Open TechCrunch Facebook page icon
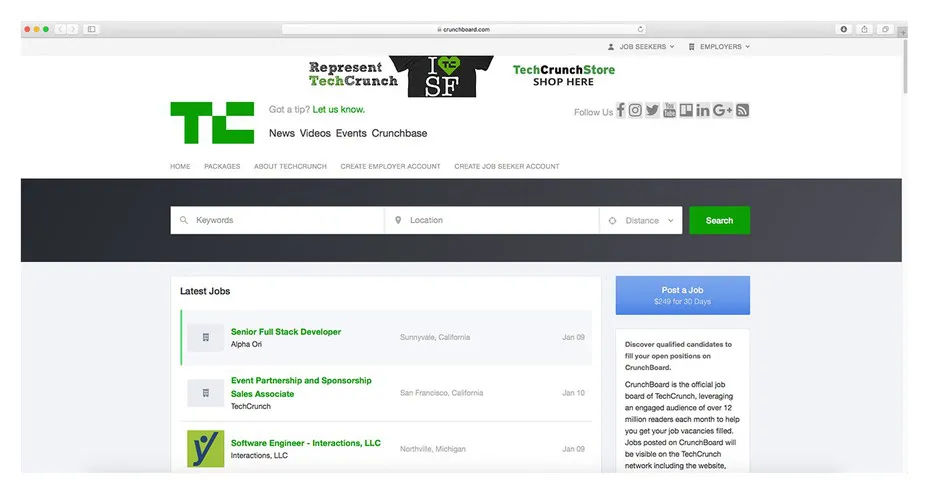Screen dimensions: 930x500 pos(620,110)
